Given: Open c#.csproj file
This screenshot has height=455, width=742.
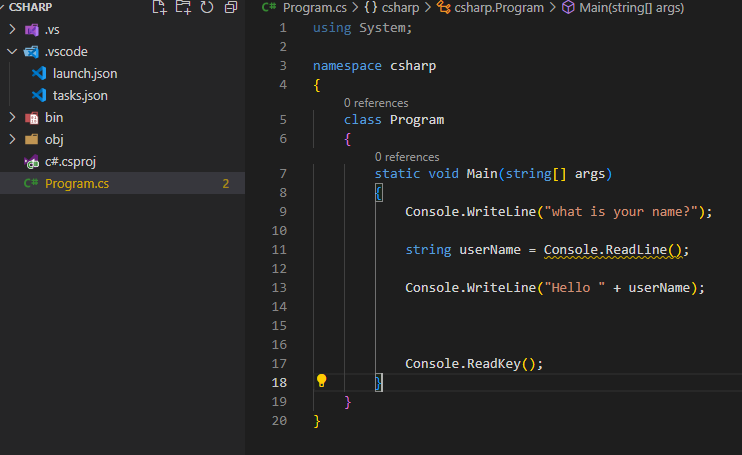Looking at the screenshot, I should (x=71, y=162).
